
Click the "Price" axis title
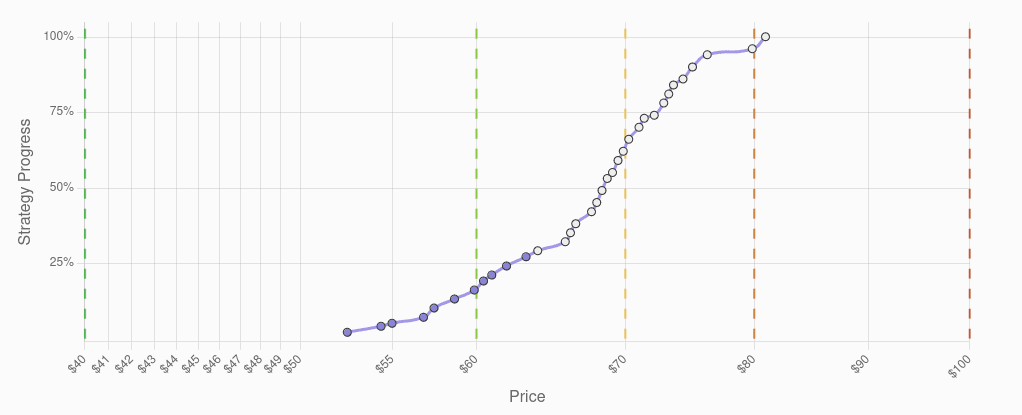(x=527, y=397)
